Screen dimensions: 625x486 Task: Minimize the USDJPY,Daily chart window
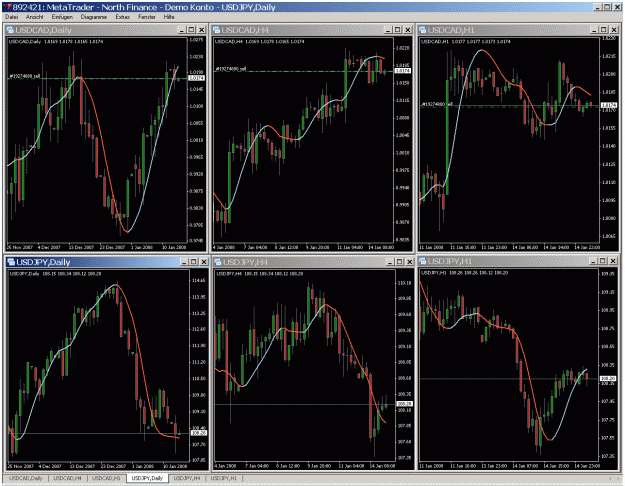[184, 262]
